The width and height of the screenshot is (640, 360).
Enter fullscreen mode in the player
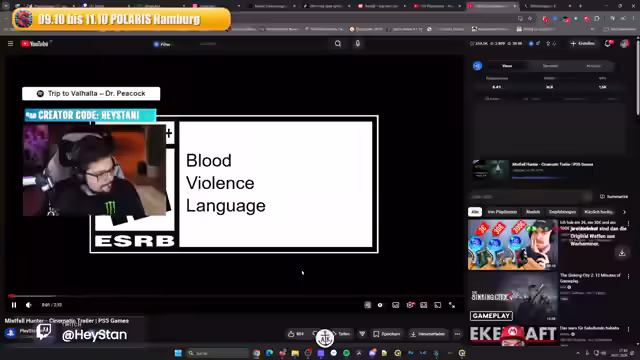(452, 305)
